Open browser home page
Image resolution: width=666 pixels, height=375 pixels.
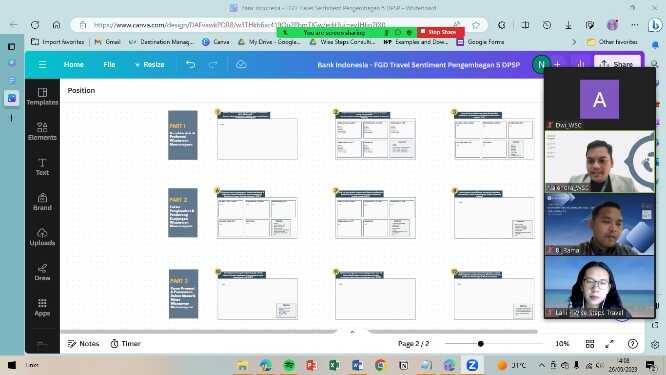pos(56,25)
